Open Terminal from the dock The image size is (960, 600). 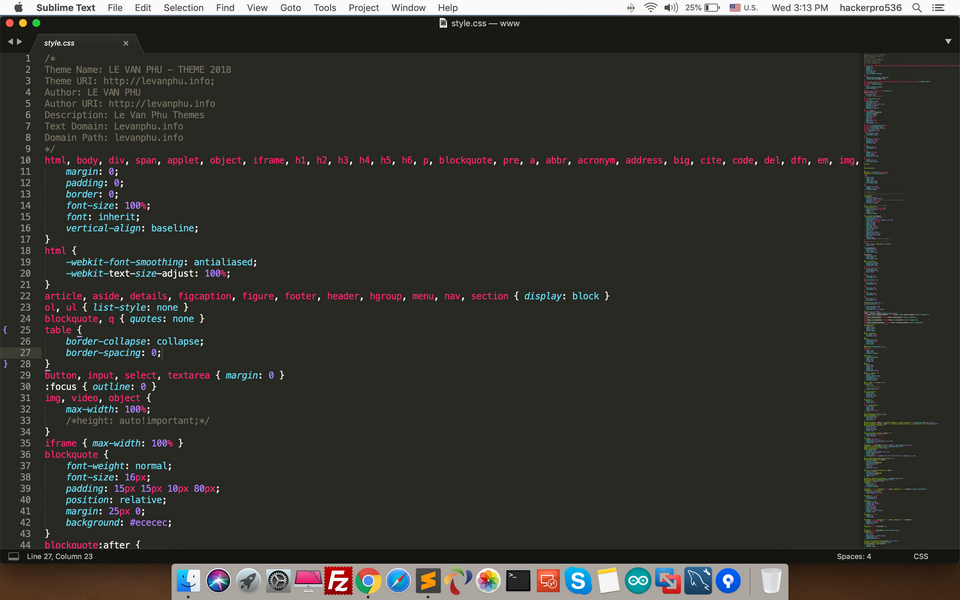tap(518, 580)
